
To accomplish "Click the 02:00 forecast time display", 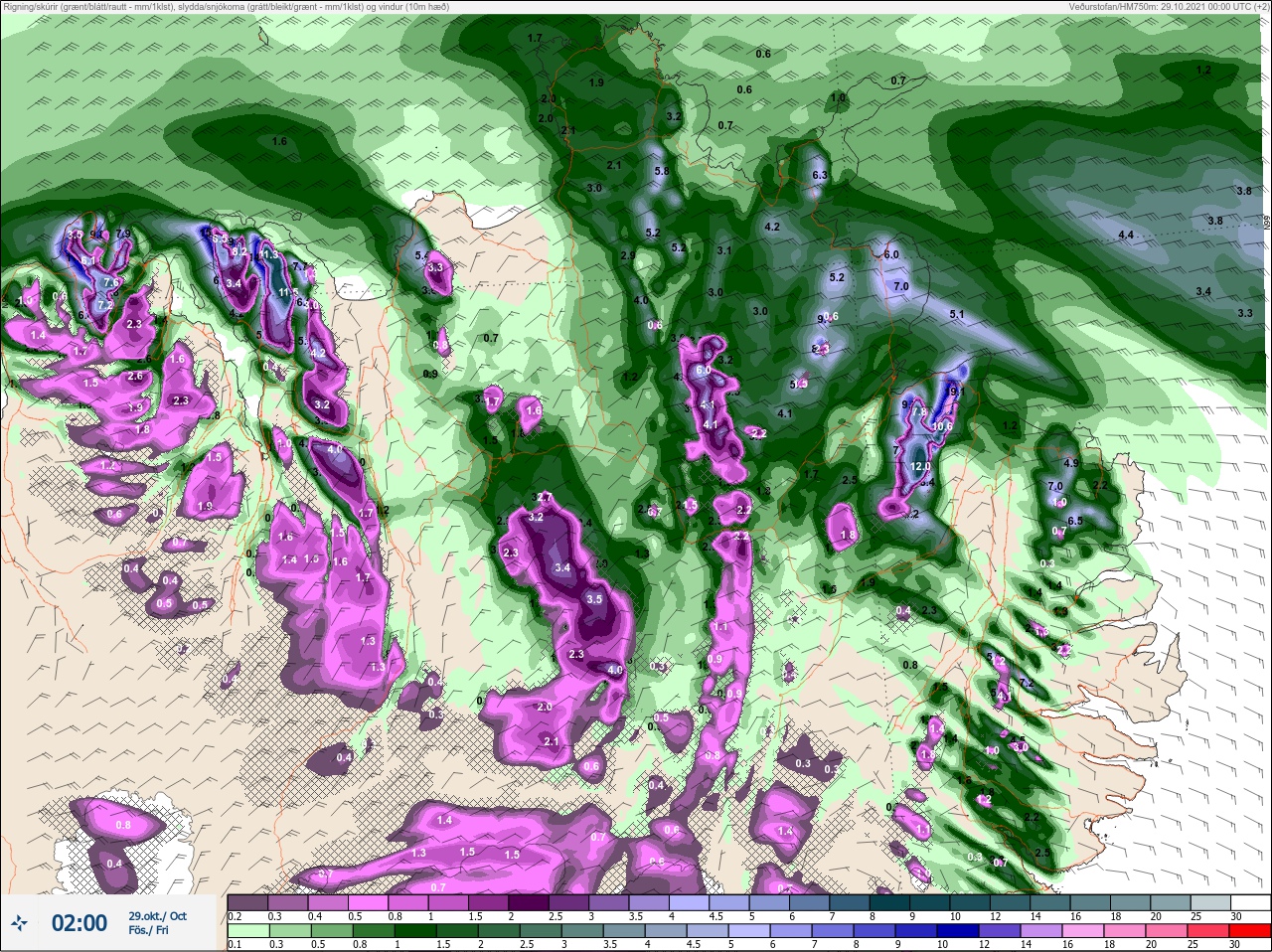I will (79, 923).
